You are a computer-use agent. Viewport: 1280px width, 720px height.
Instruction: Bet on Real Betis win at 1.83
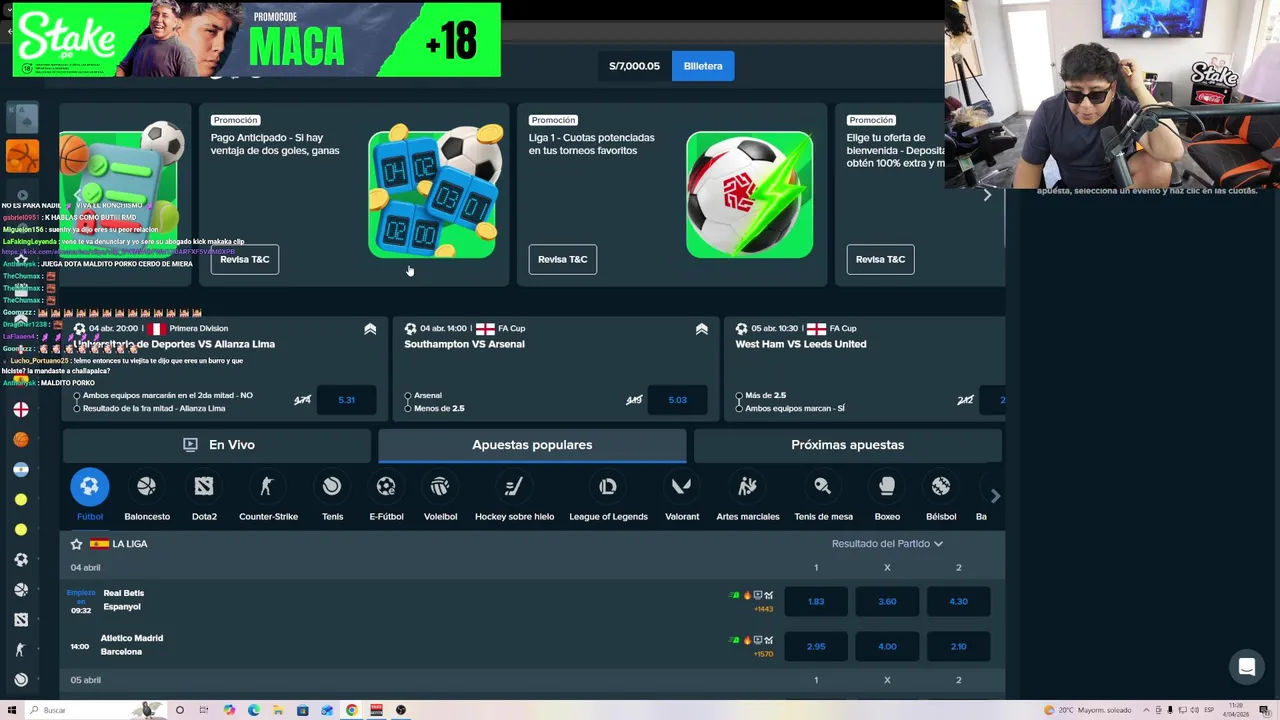click(816, 601)
